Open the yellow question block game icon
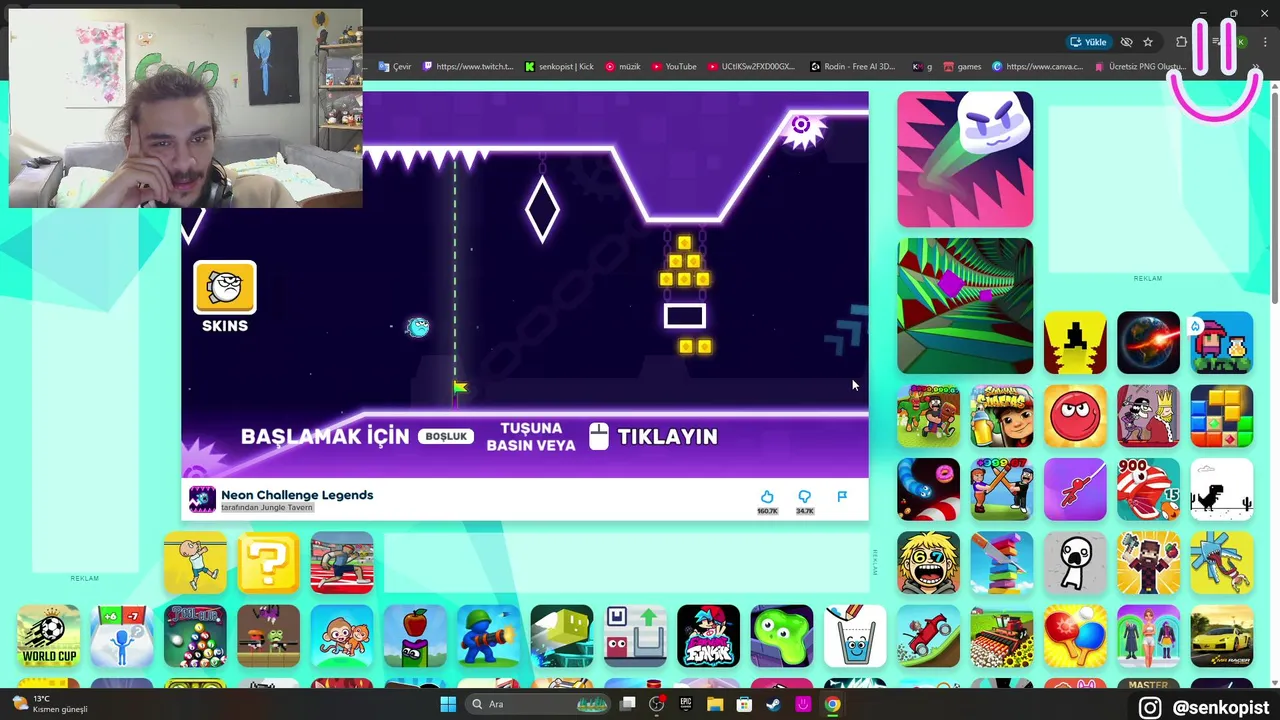The image size is (1280, 720). [269, 562]
